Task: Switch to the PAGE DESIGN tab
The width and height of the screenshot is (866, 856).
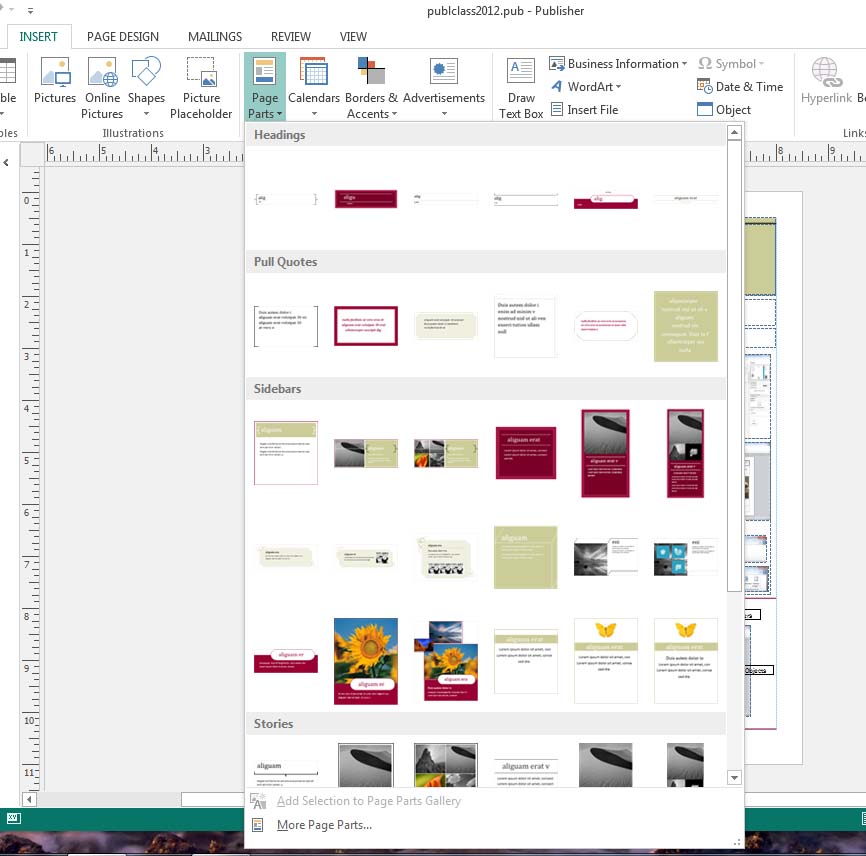Action: tap(122, 36)
